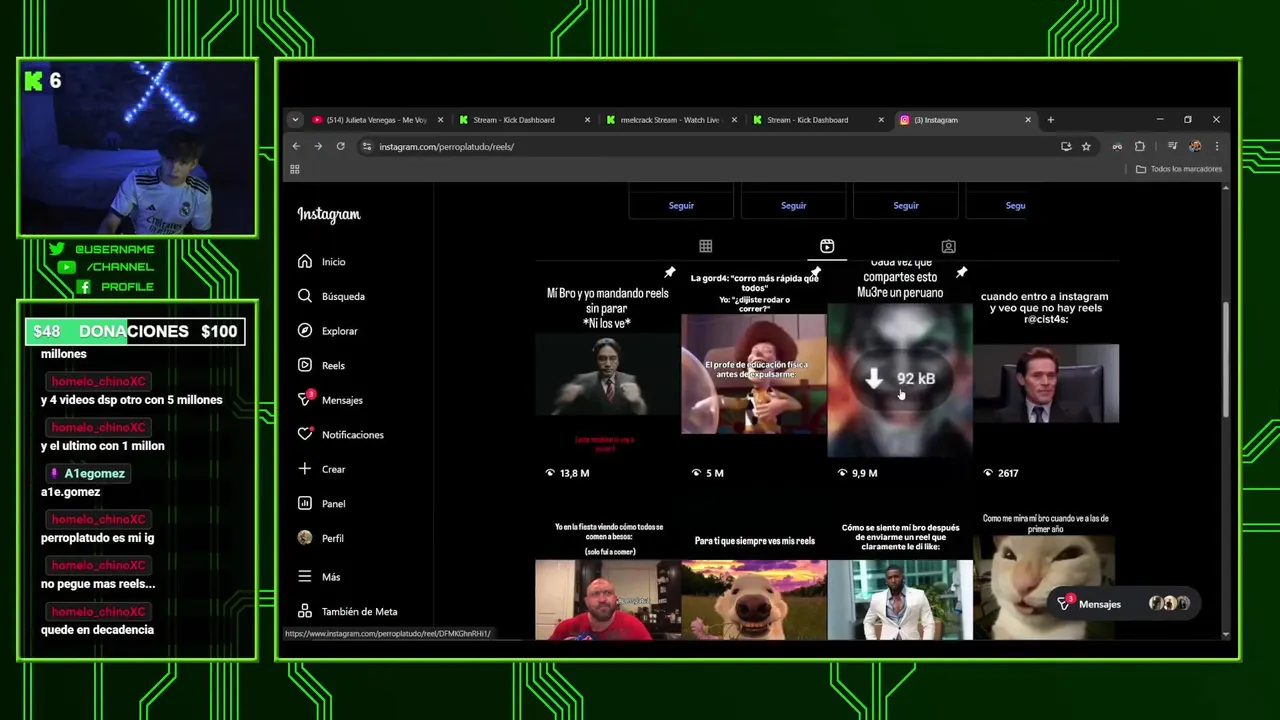The height and width of the screenshot is (720, 1280).
Task: Click 13,8 M view count
Action: 567,473
